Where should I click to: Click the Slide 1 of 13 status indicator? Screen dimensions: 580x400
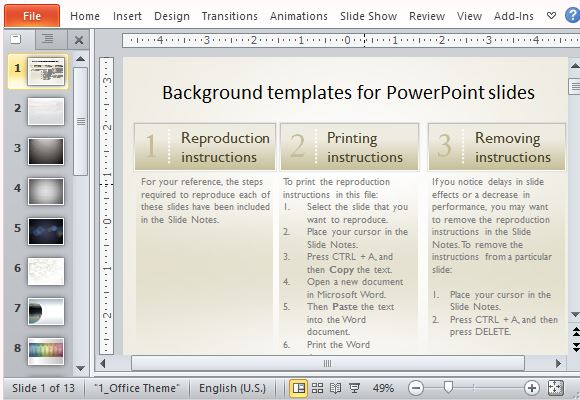coord(43,388)
